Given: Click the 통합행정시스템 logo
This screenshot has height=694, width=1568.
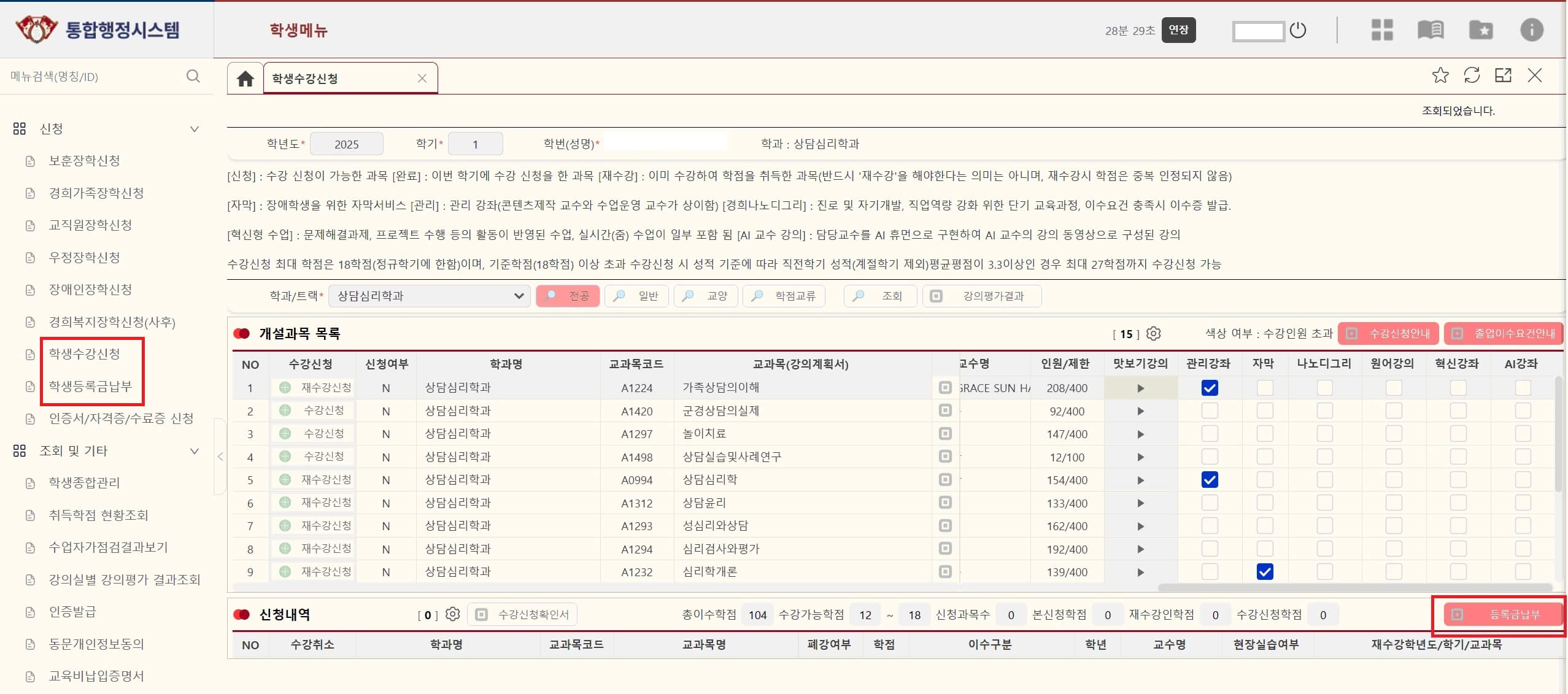Looking at the screenshot, I should [x=98, y=29].
